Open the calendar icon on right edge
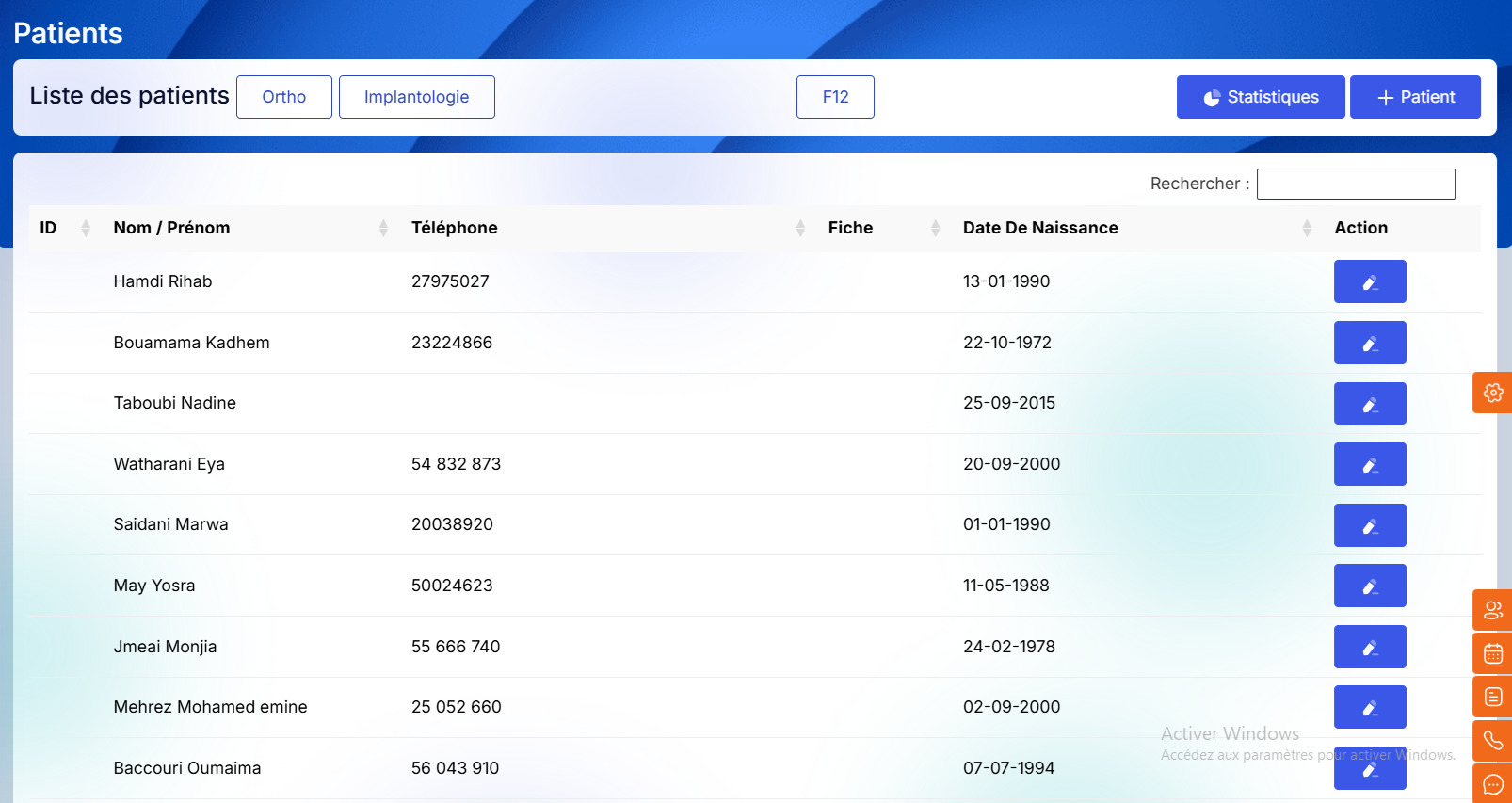Image resolution: width=1512 pixels, height=803 pixels. (1492, 653)
